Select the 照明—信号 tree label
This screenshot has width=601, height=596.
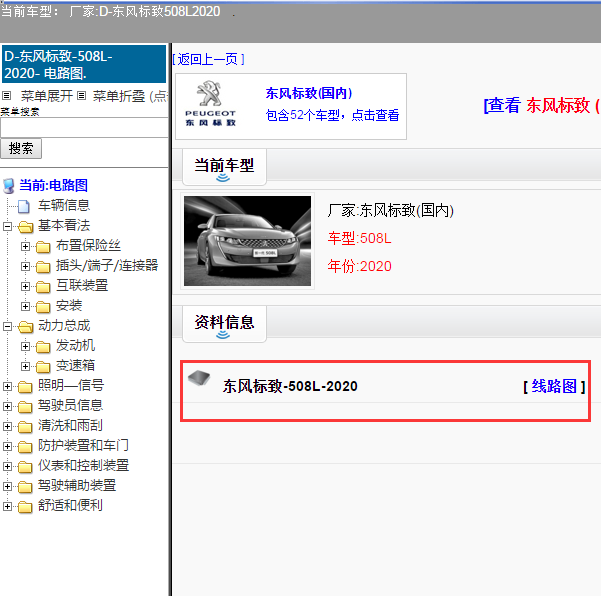(x=71, y=385)
